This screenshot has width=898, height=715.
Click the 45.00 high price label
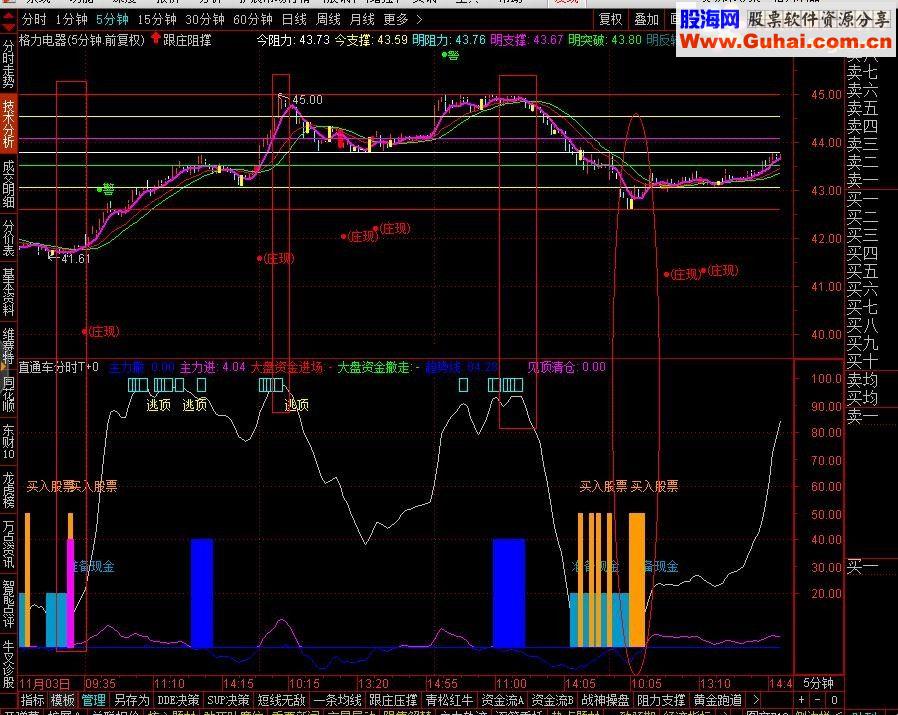(x=307, y=100)
